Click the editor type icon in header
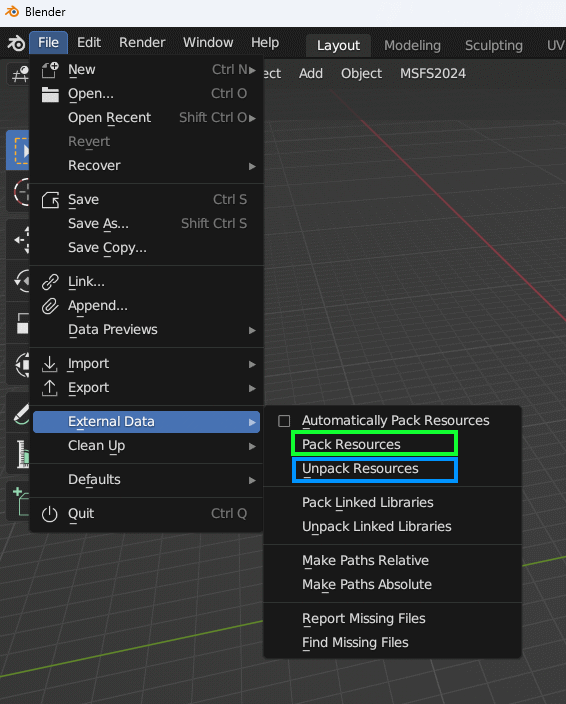566x704 pixels. [19, 74]
